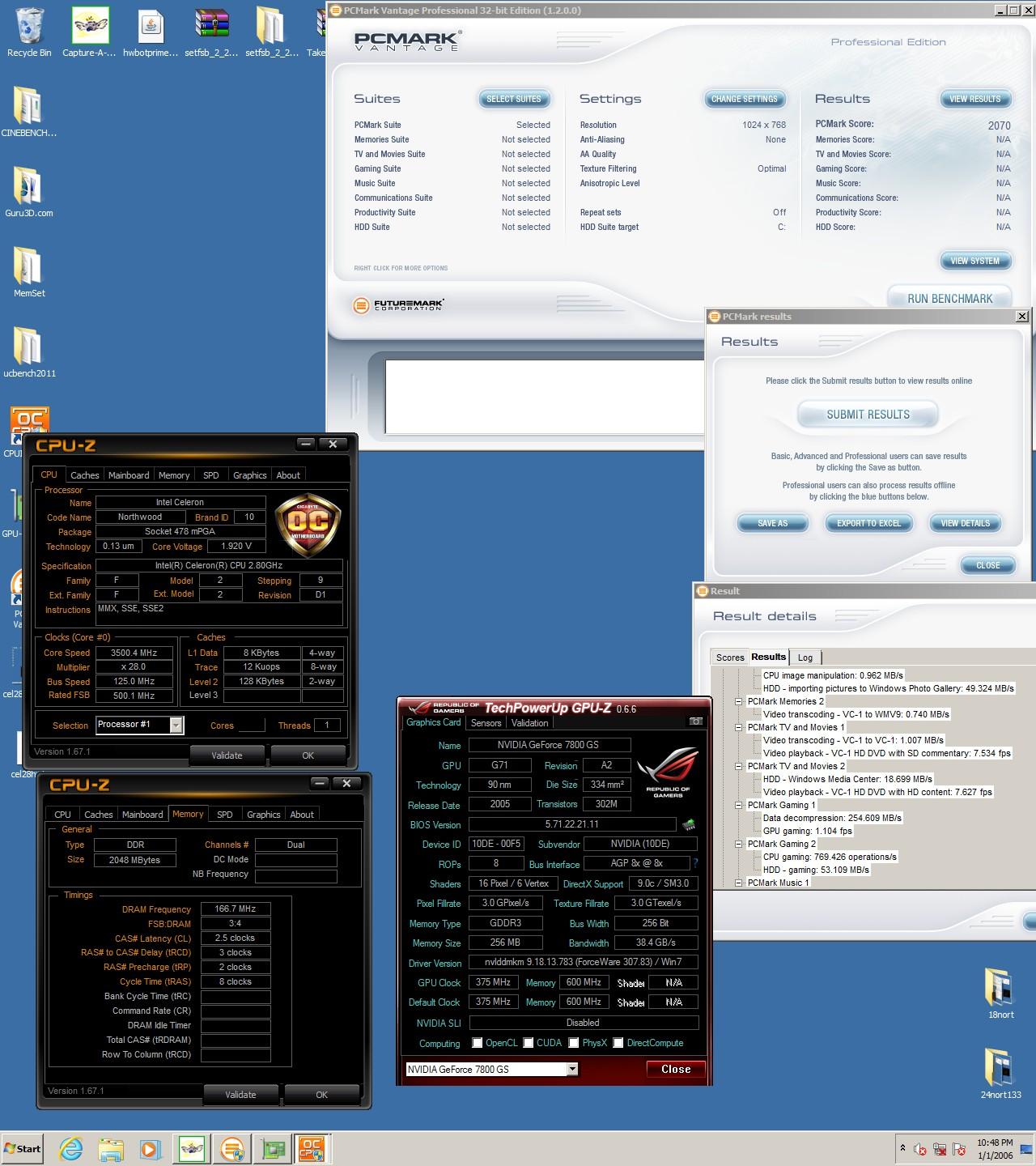Viewport: 1036px width, 1166px height.
Task: Select the setfsb WinRAR archive icon
Action: pos(211,32)
